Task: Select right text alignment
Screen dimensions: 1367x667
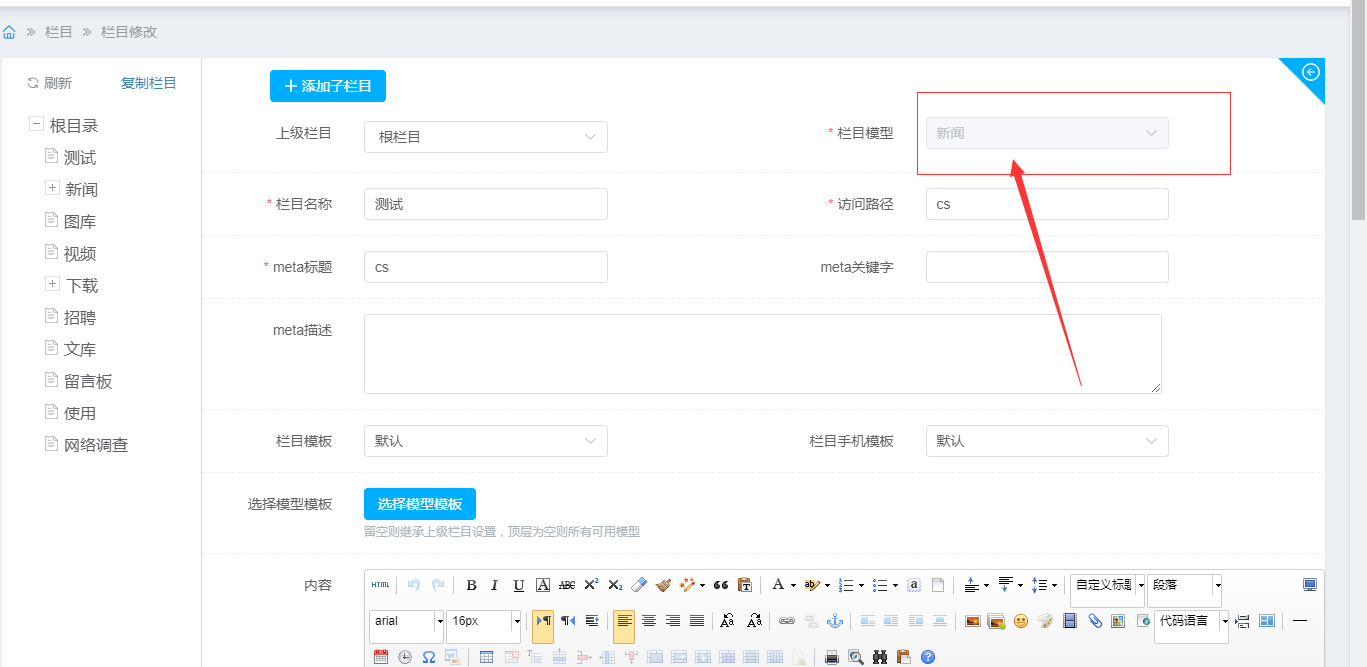Action: pyautogui.click(x=673, y=621)
